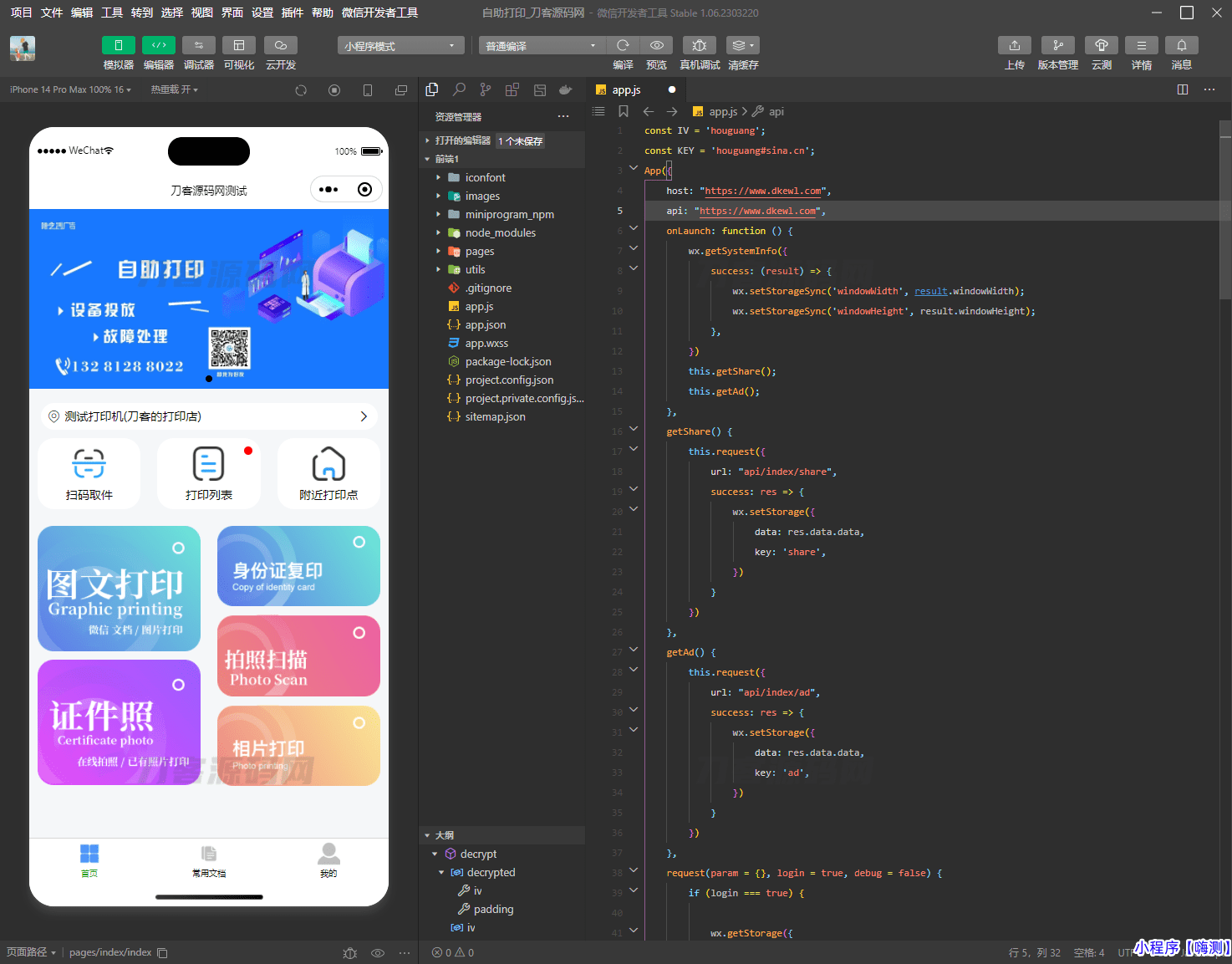This screenshot has width=1232, height=964.
Task: Open the compile mode dropdown (普通编译)
Action: (542, 46)
